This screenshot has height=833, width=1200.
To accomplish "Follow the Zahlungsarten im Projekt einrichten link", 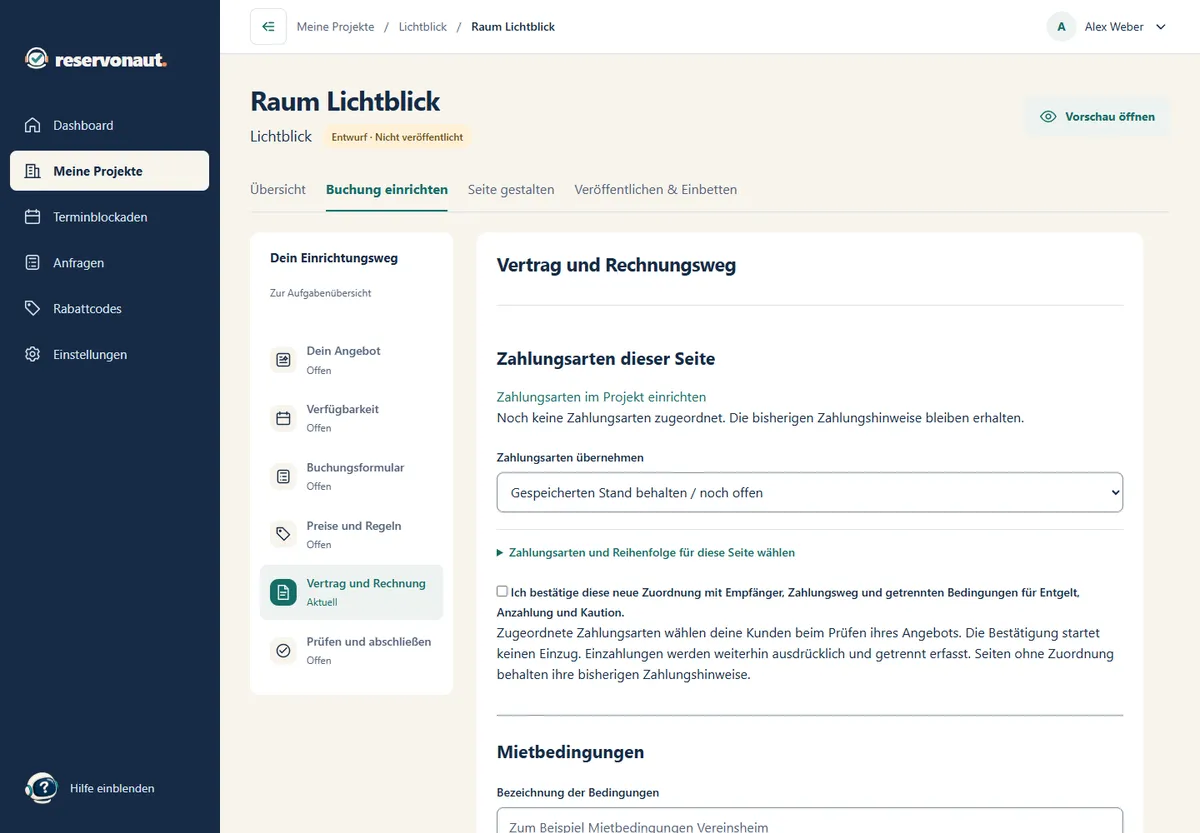I will click(x=601, y=397).
